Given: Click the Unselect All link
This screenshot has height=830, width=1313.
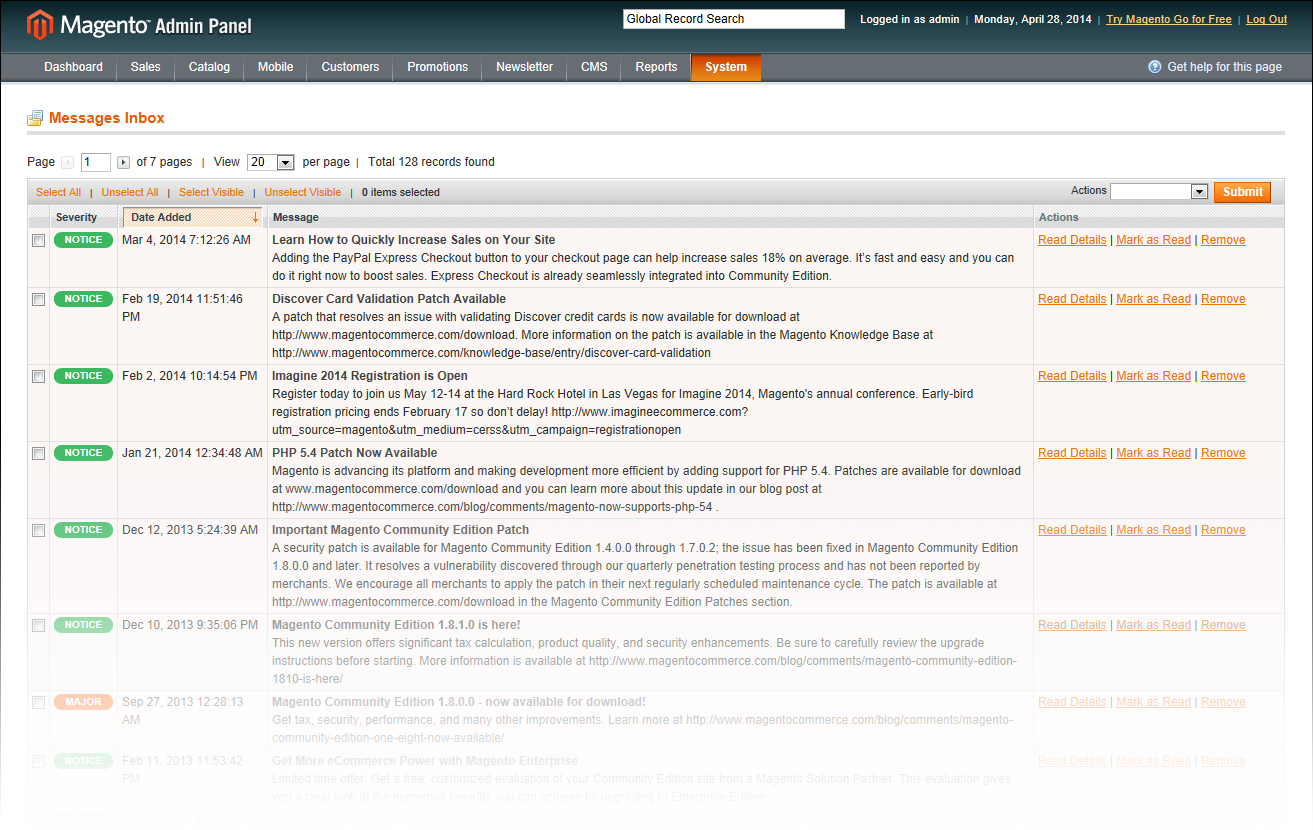Looking at the screenshot, I should (129, 192).
